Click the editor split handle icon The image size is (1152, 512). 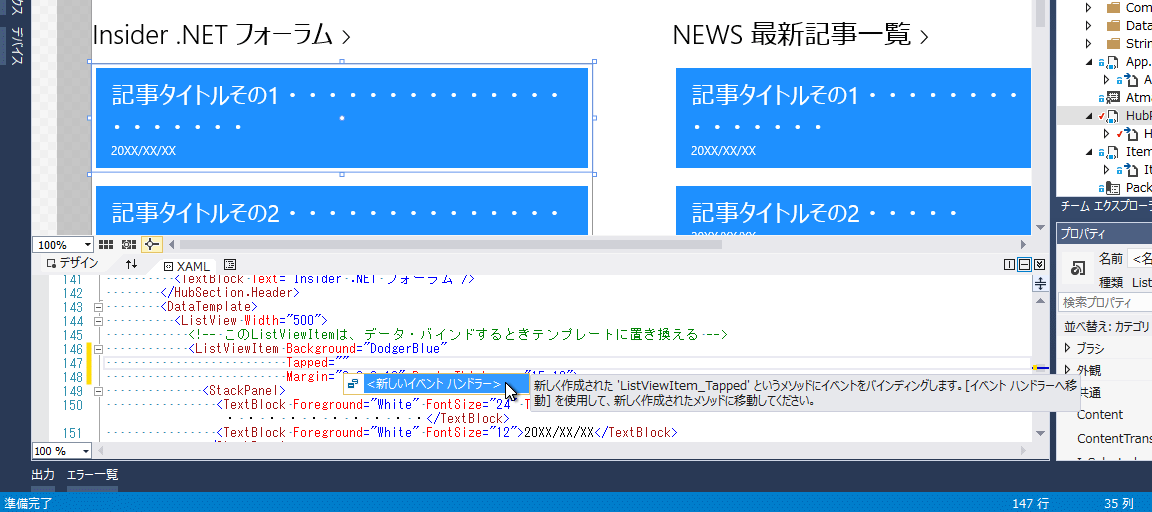[x=1040, y=283]
